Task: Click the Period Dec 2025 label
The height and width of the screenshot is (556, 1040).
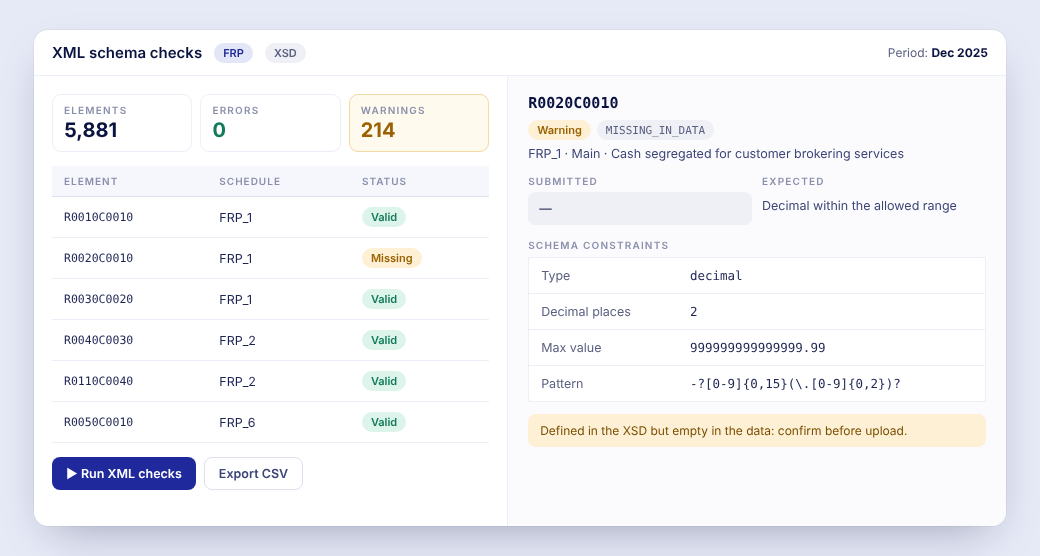Action: [x=937, y=53]
